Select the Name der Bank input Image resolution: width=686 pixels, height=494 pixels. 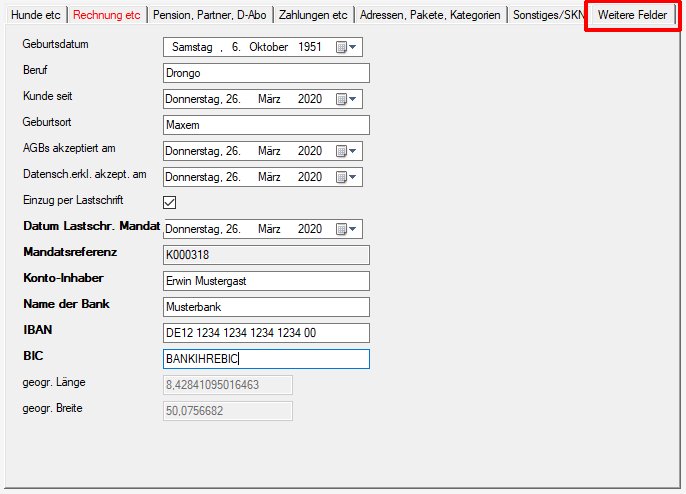click(265, 307)
